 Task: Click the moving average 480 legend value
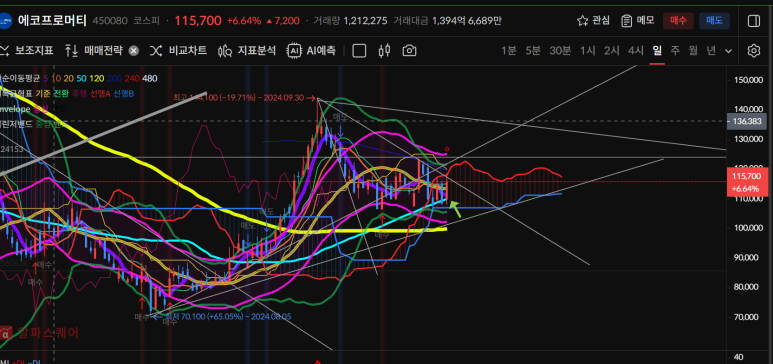(x=150, y=78)
